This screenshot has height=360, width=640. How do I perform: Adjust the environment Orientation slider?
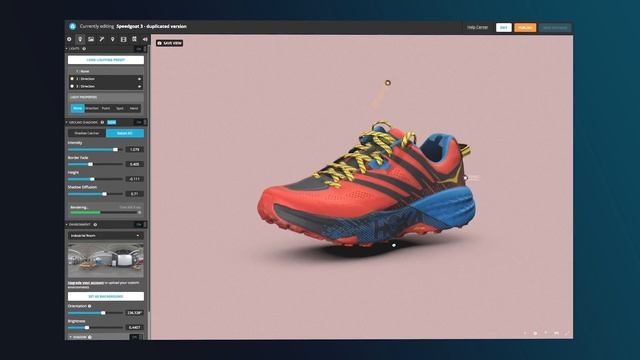coord(95,313)
